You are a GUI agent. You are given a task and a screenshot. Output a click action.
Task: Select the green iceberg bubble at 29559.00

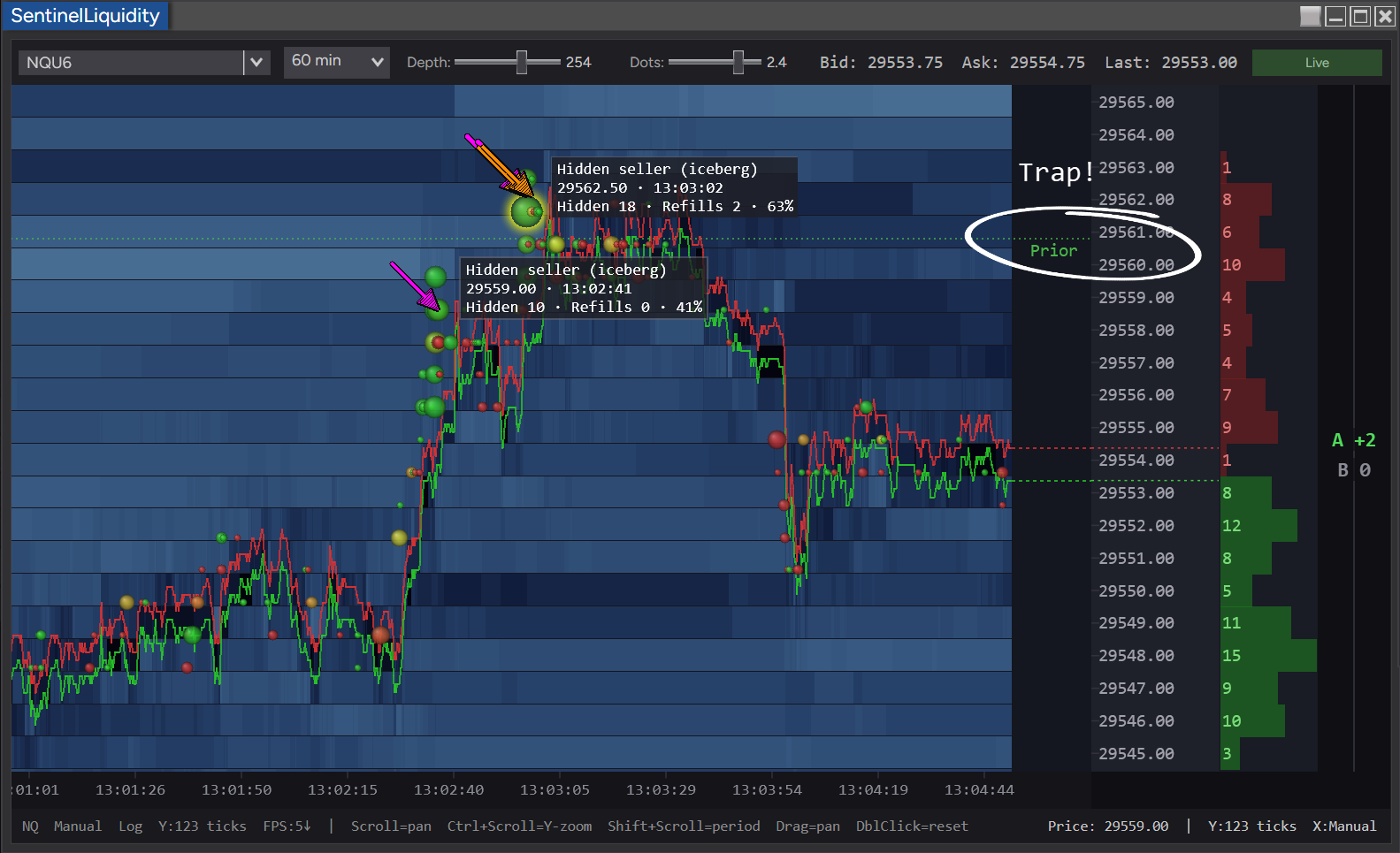(x=437, y=309)
